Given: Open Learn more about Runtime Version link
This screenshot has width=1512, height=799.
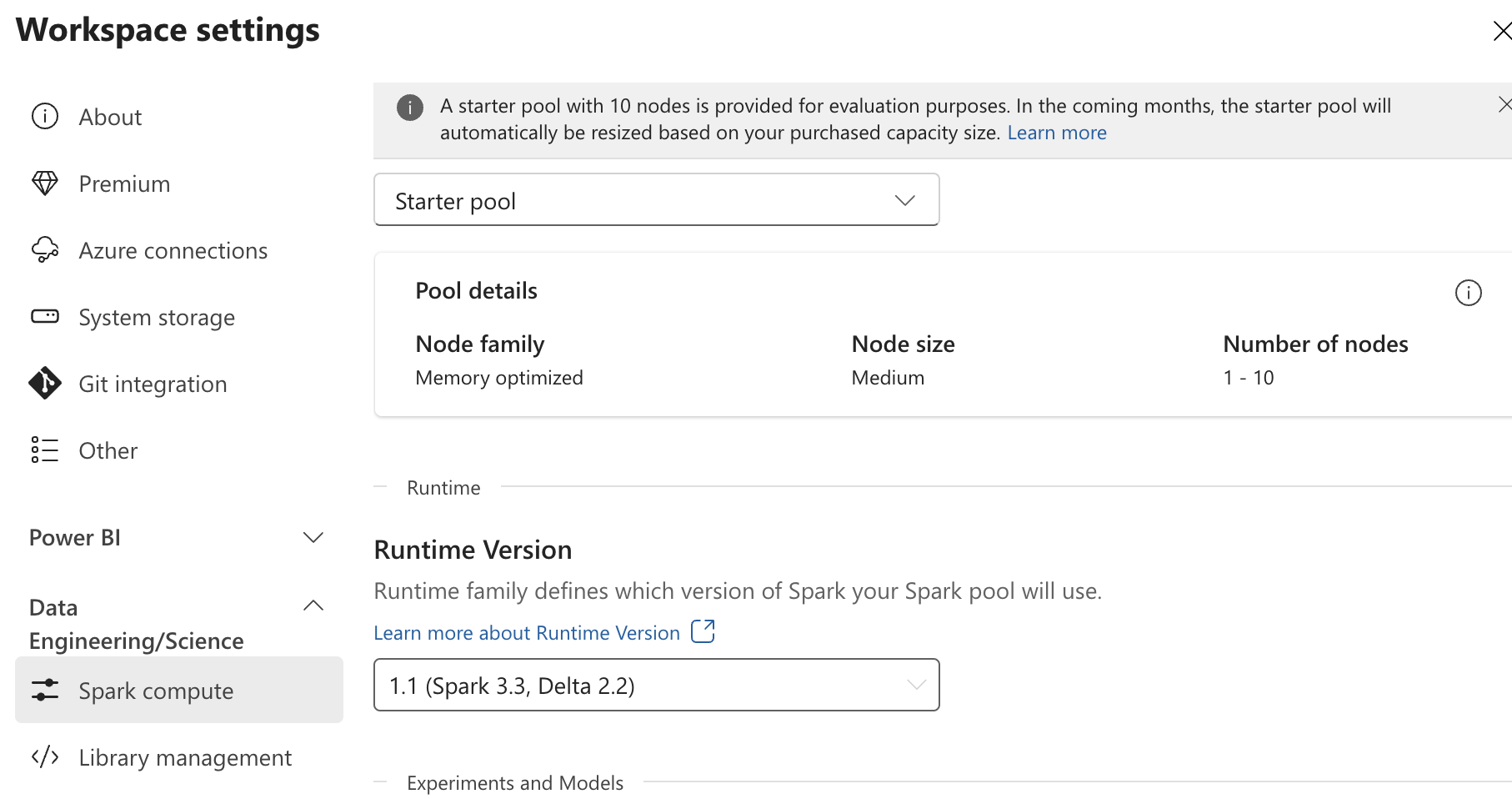Looking at the screenshot, I should tap(526, 633).
